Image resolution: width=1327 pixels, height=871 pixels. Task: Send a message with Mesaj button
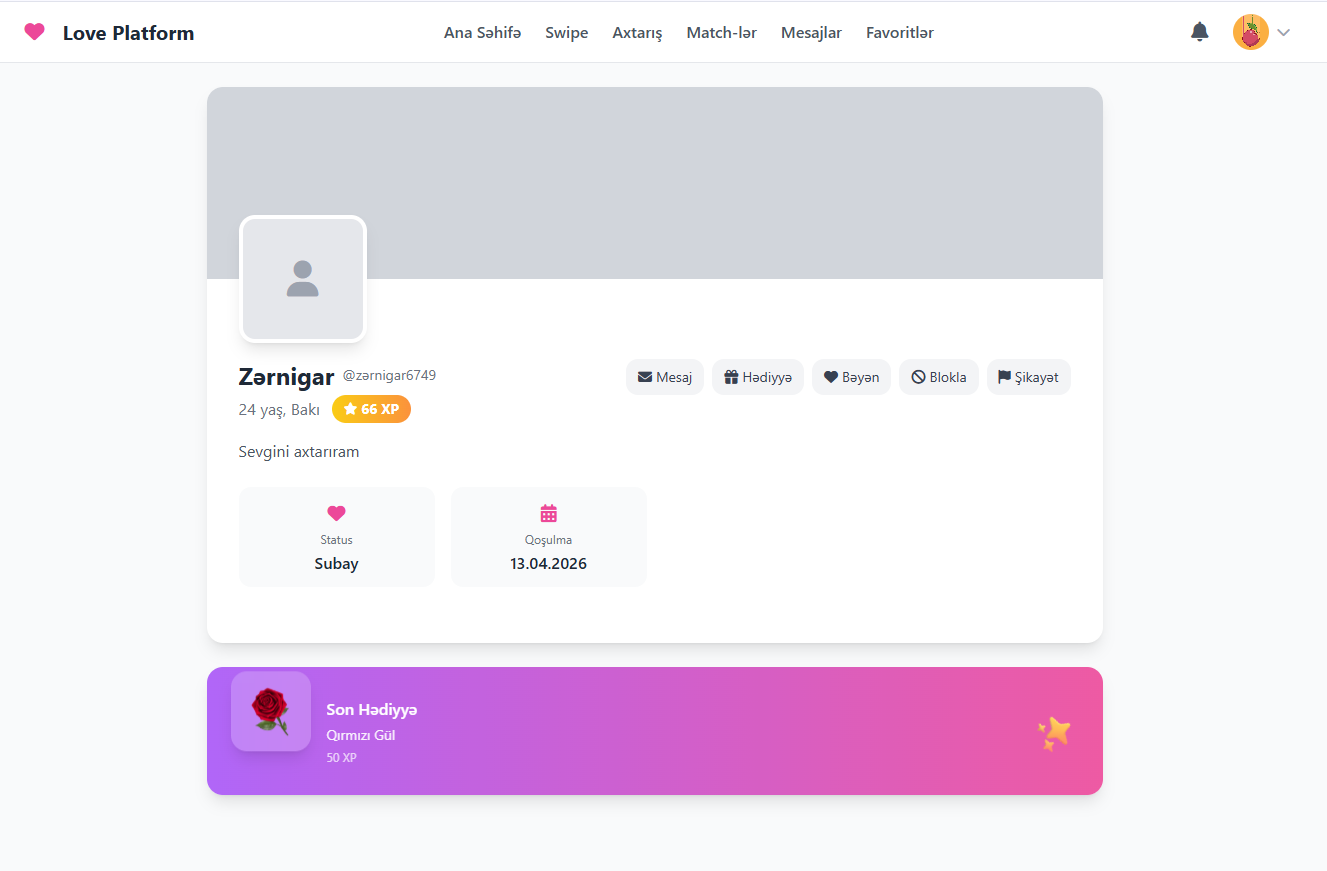[x=665, y=377]
